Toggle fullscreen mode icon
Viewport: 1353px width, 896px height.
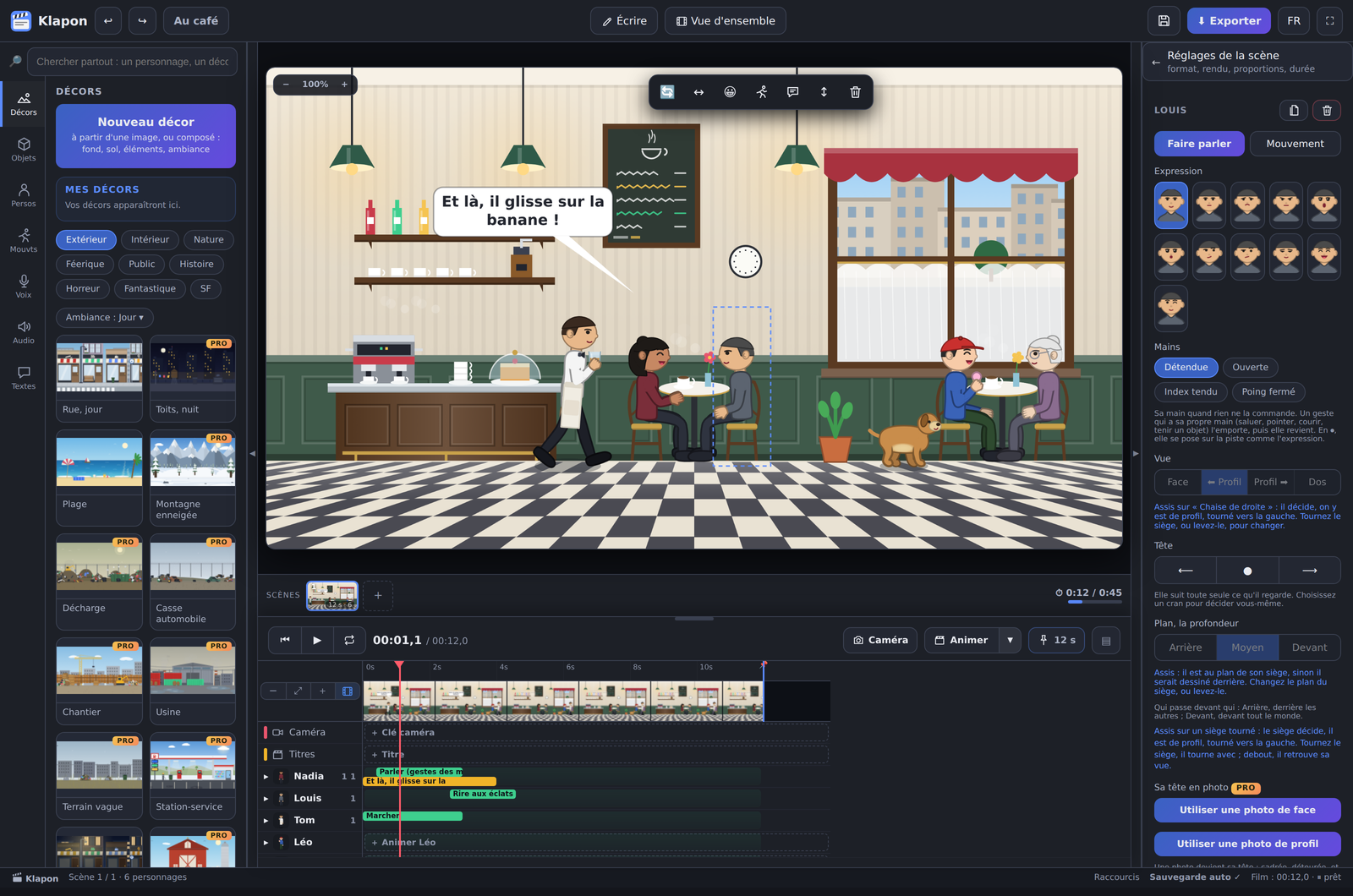(x=1329, y=21)
